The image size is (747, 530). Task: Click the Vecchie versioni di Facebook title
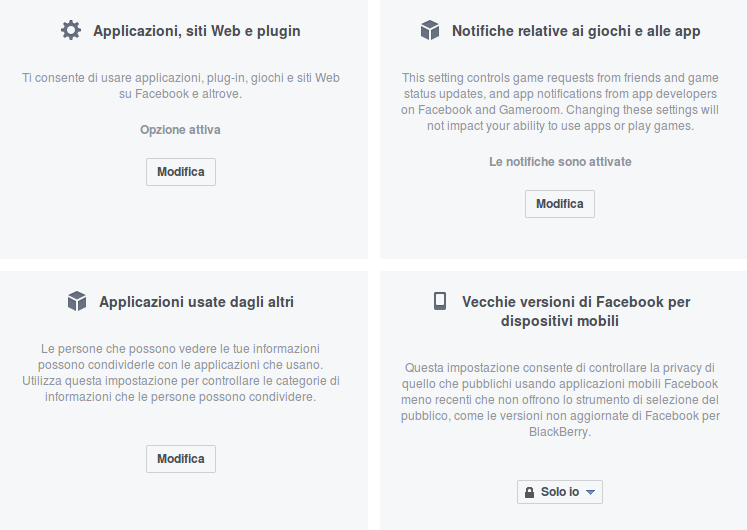click(x=576, y=311)
